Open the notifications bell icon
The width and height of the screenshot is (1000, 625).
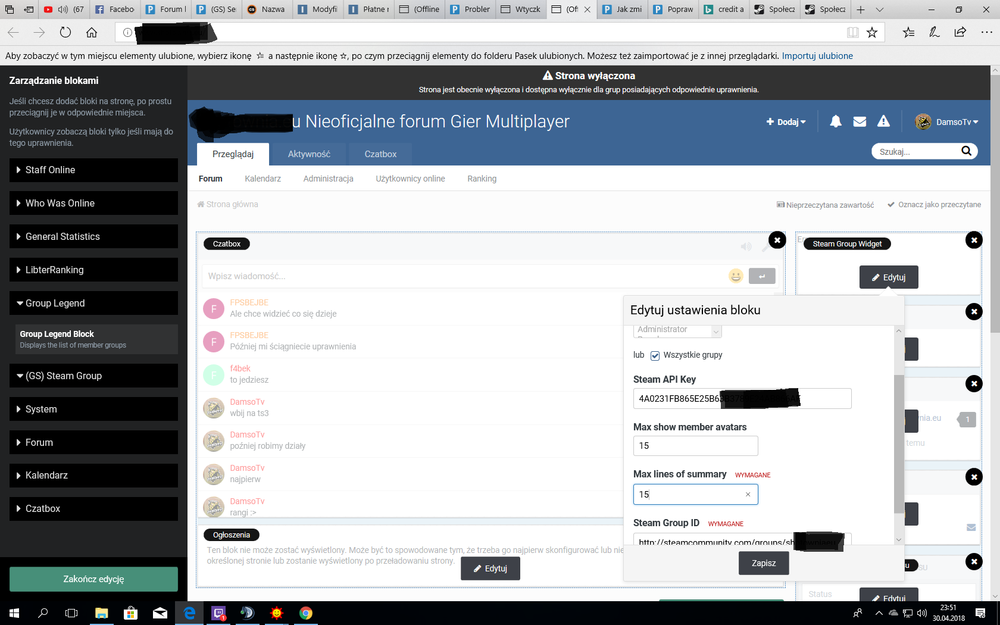click(835, 121)
